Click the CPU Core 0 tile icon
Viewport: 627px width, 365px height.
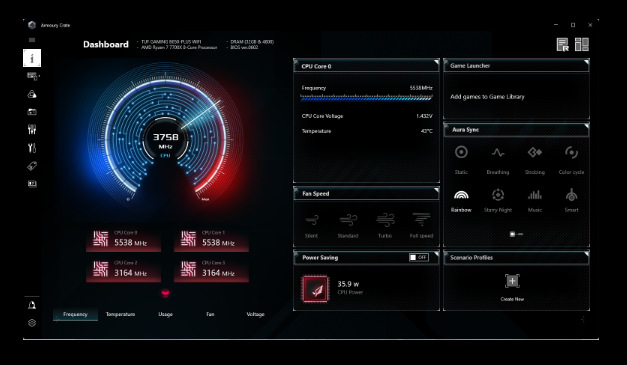point(101,238)
